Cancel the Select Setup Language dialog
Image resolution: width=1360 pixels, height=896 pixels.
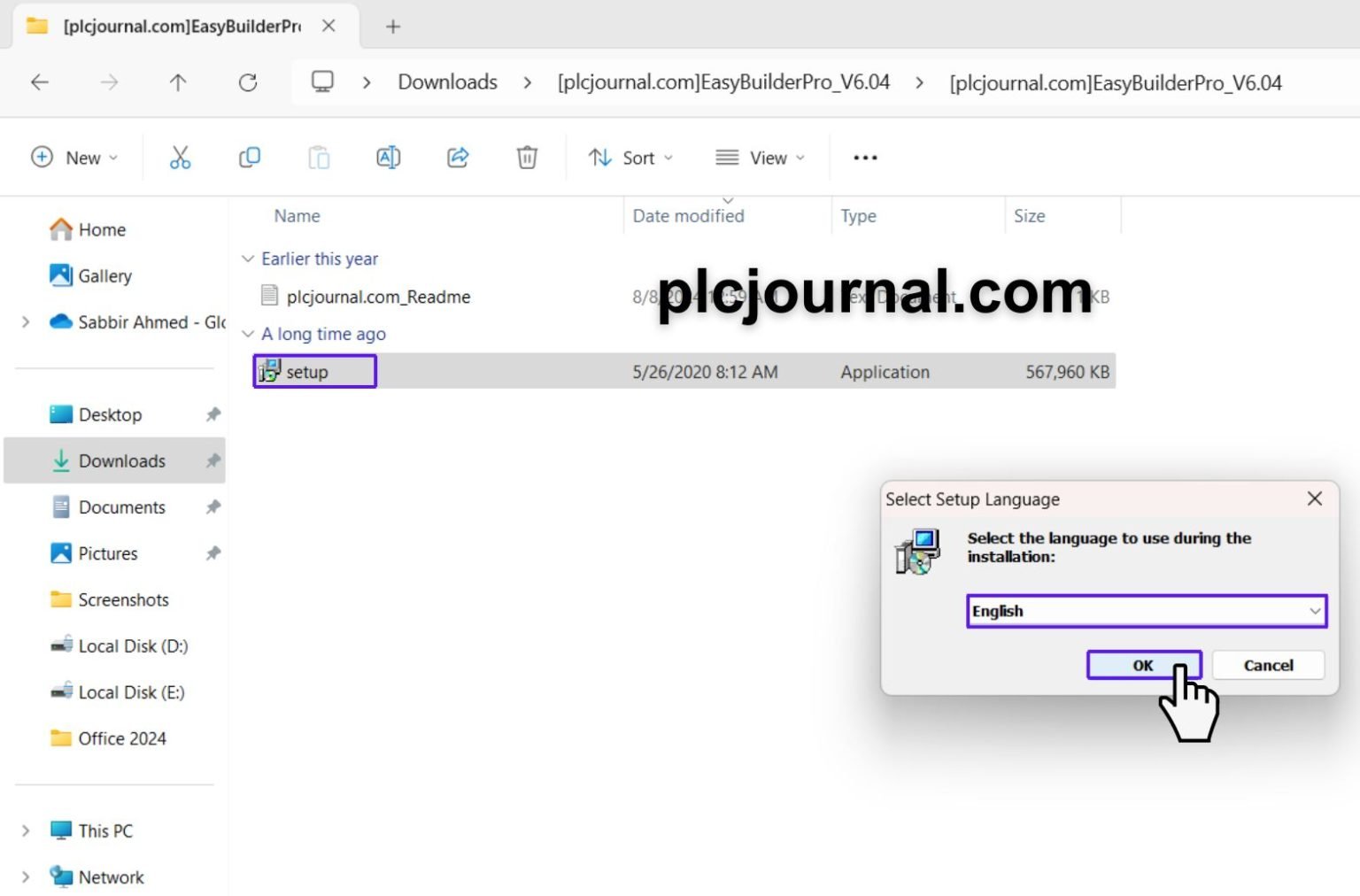[x=1268, y=665]
